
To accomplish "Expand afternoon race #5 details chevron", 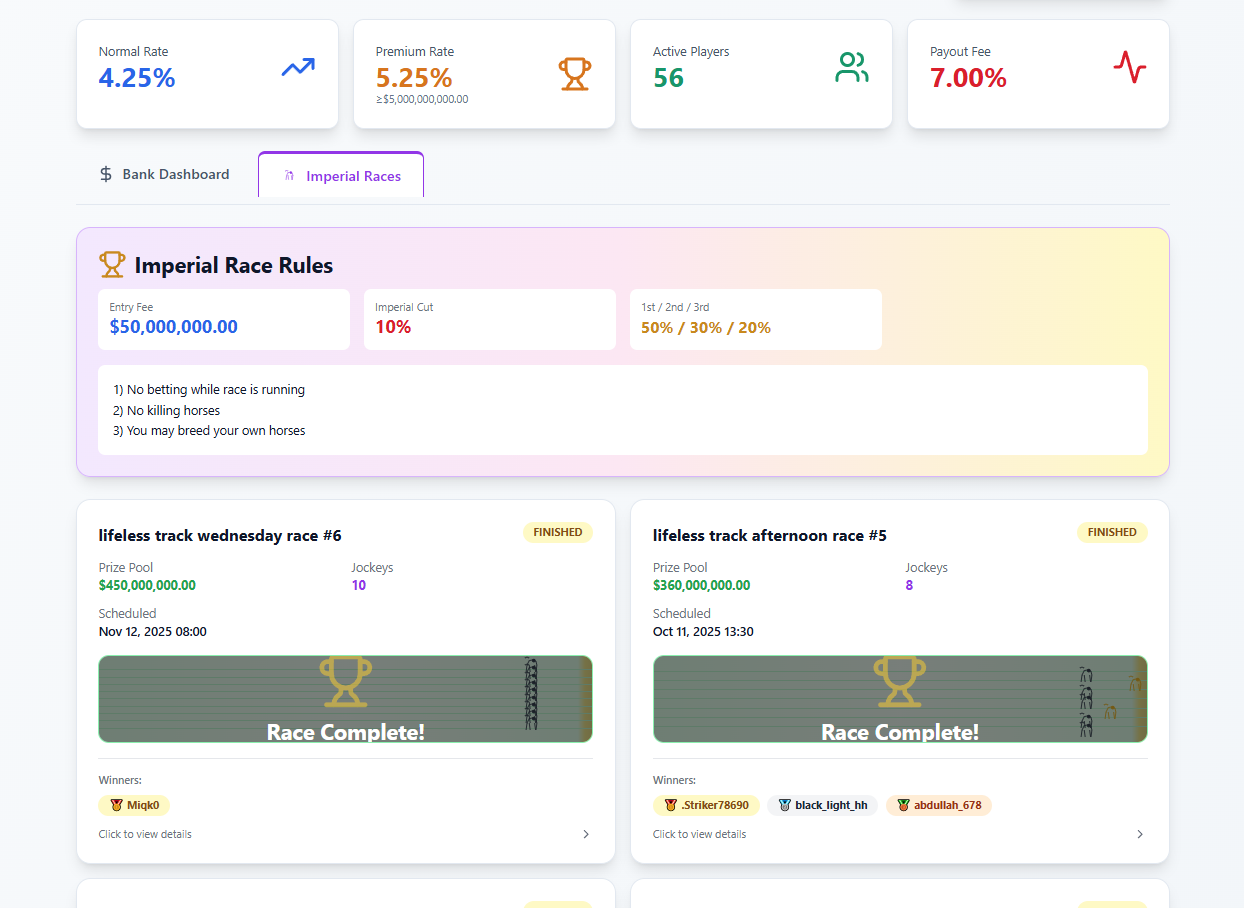I will 1140,834.
